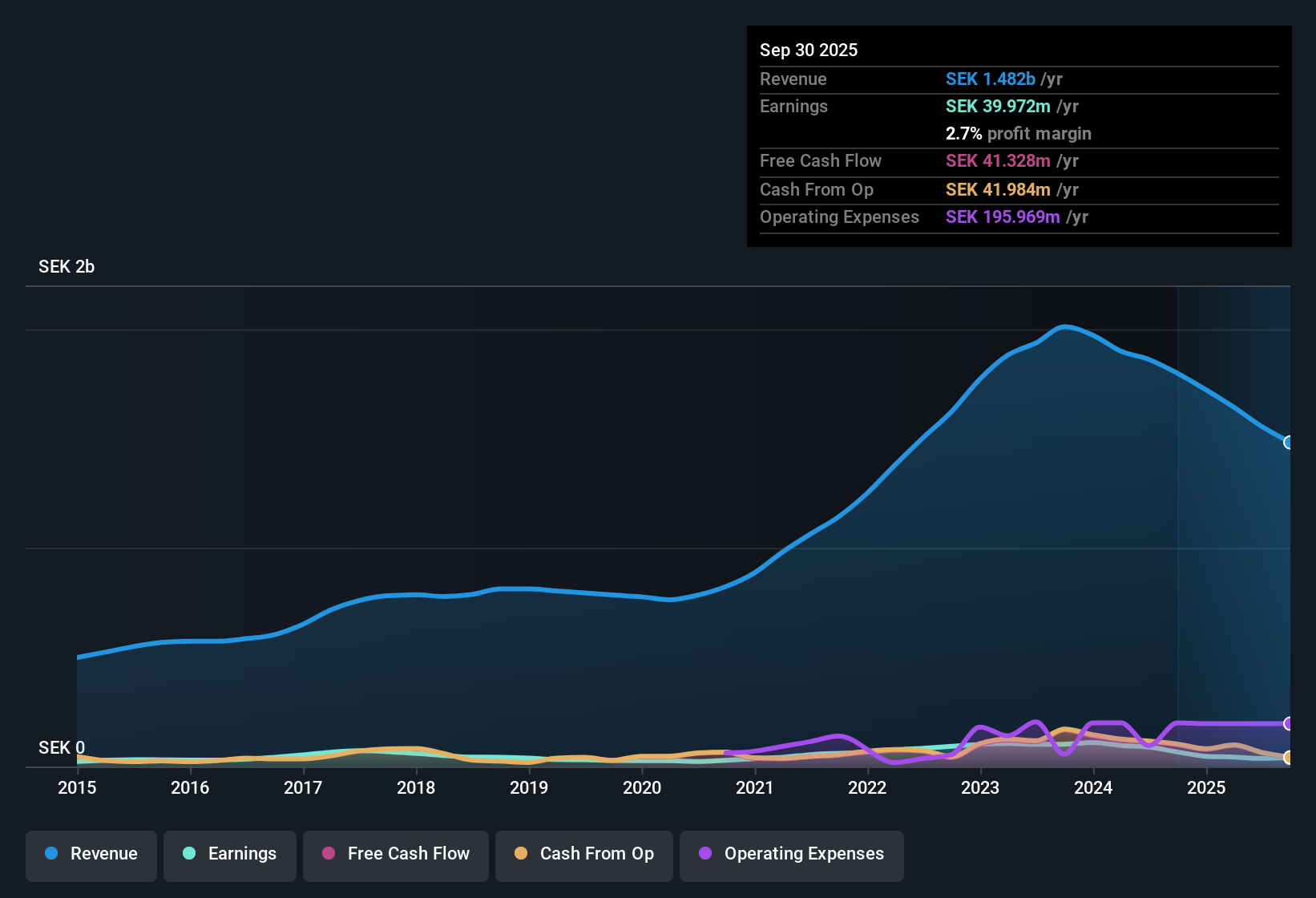Image resolution: width=1316 pixels, height=898 pixels.
Task: Click the teal Earnings dot icon in legend
Action: pos(189,854)
